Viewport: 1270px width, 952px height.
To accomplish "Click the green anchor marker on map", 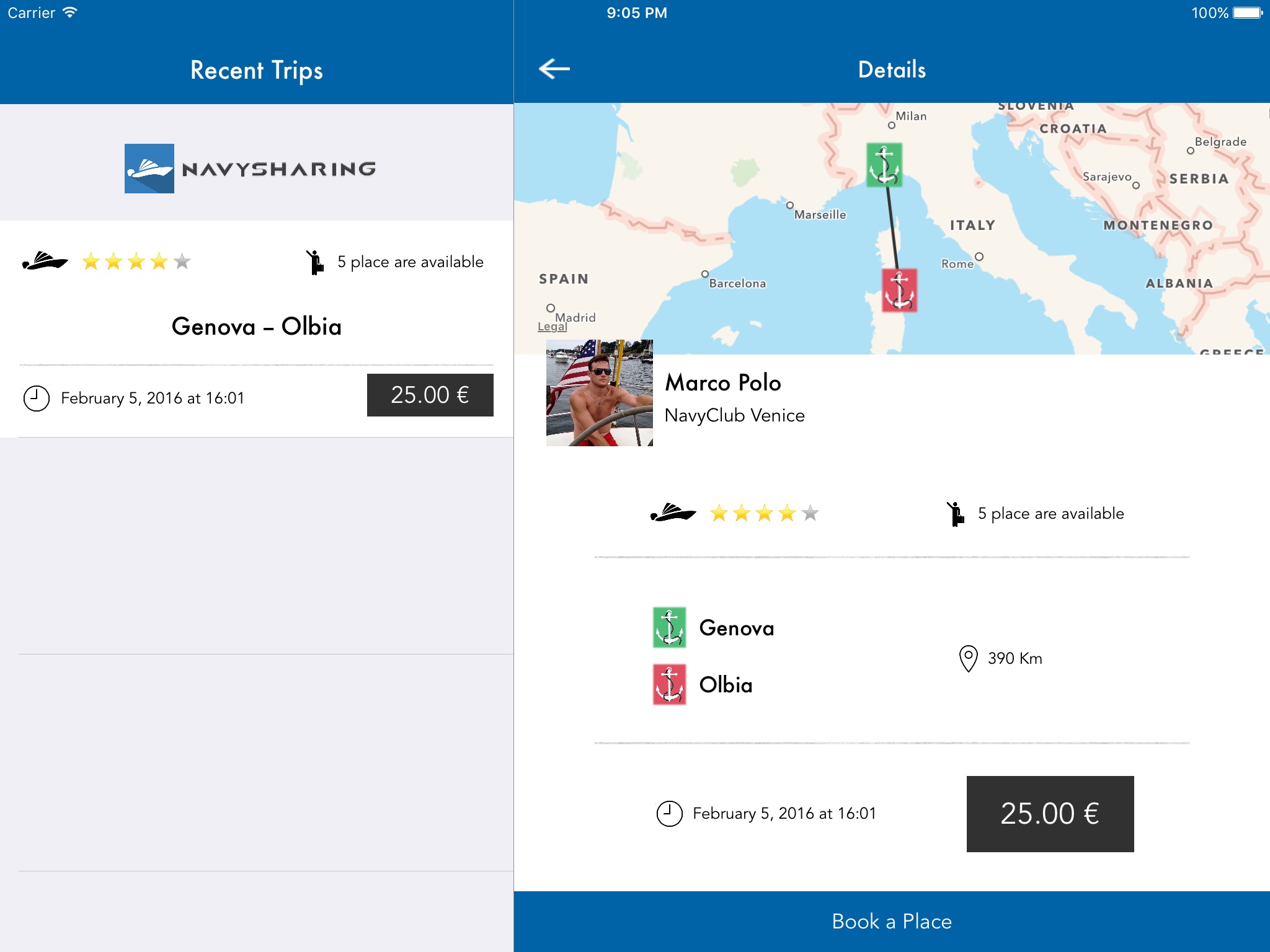I will pyautogui.click(x=884, y=165).
